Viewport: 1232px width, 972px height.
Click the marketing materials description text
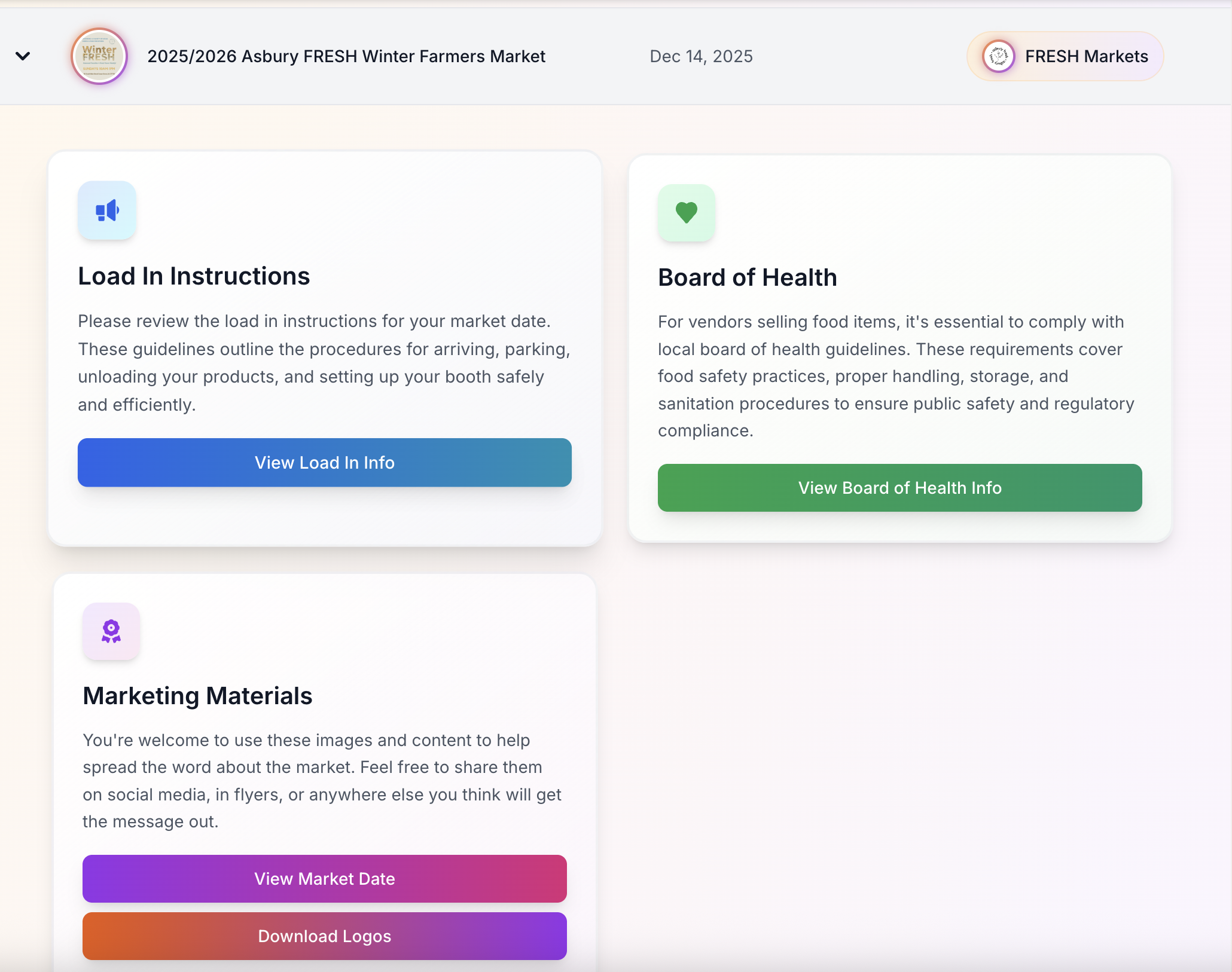point(322,781)
